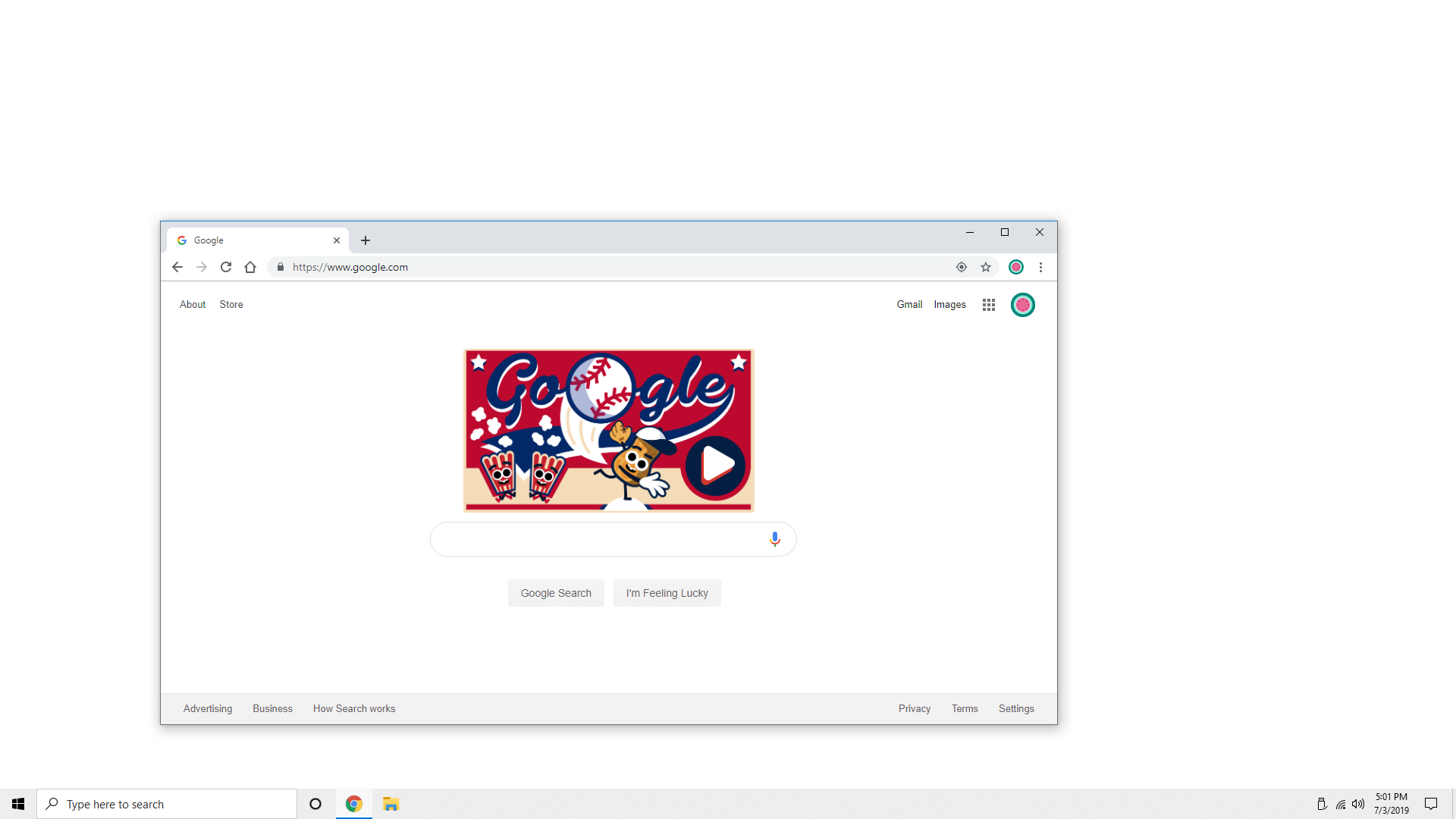This screenshot has height=819, width=1456.
Task: Play the baseball Google Doodle game
Action: [x=716, y=462]
